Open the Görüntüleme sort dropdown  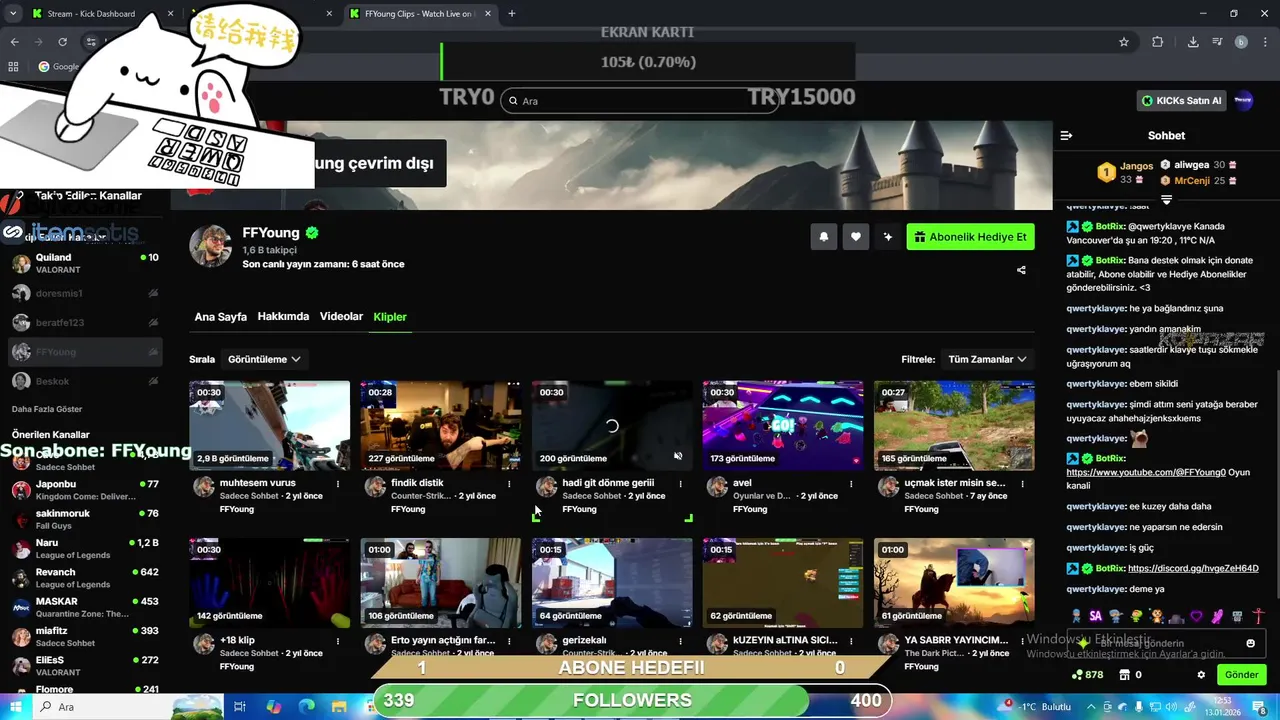click(x=264, y=359)
